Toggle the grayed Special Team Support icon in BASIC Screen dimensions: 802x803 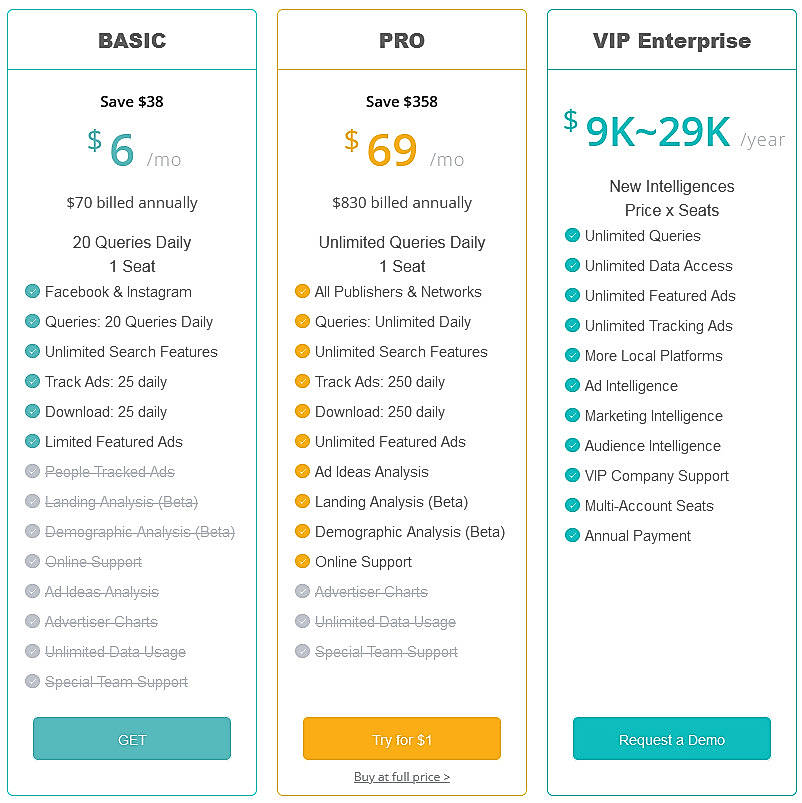[32, 681]
